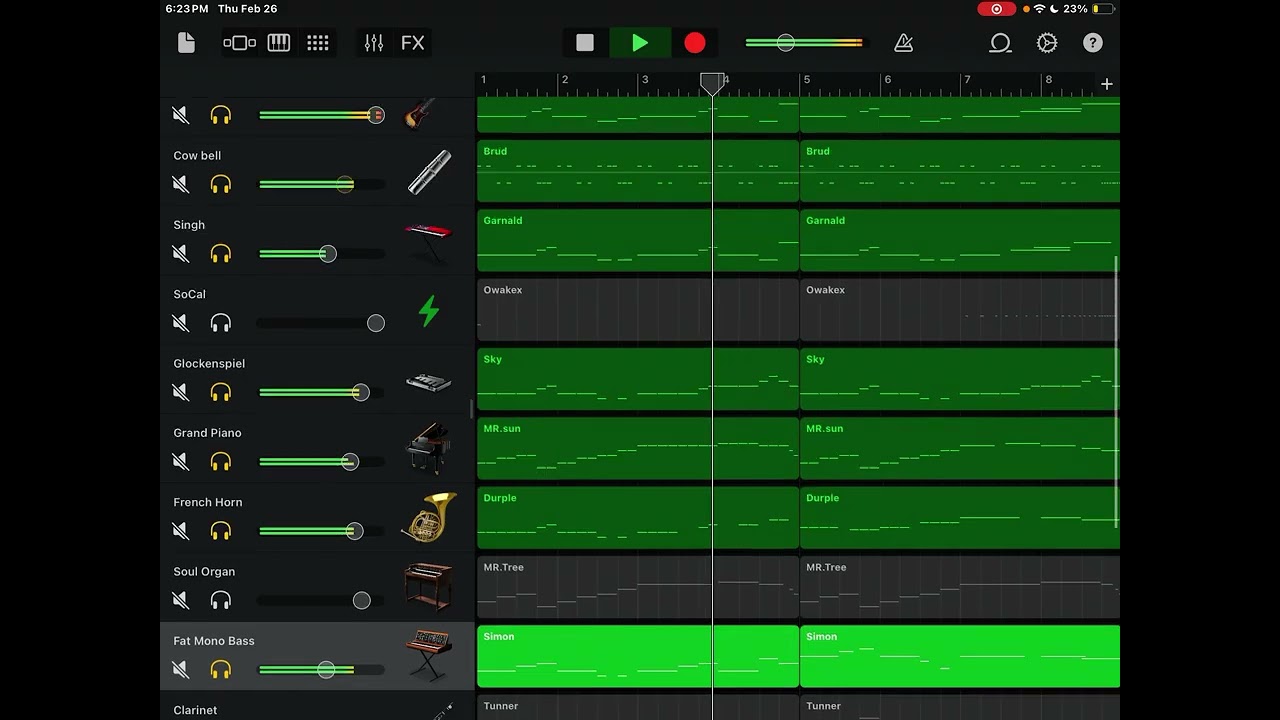Select the Glockenspiel instrument icon
The image size is (1280, 720).
pos(429,382)
